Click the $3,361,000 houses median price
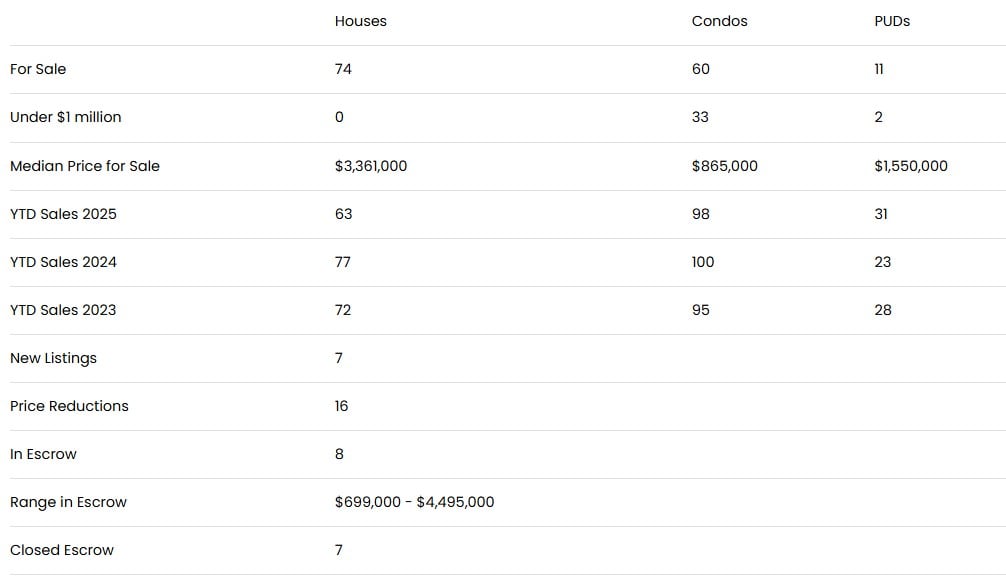Screen dimensions: 1006x587 tap(371, 166)
